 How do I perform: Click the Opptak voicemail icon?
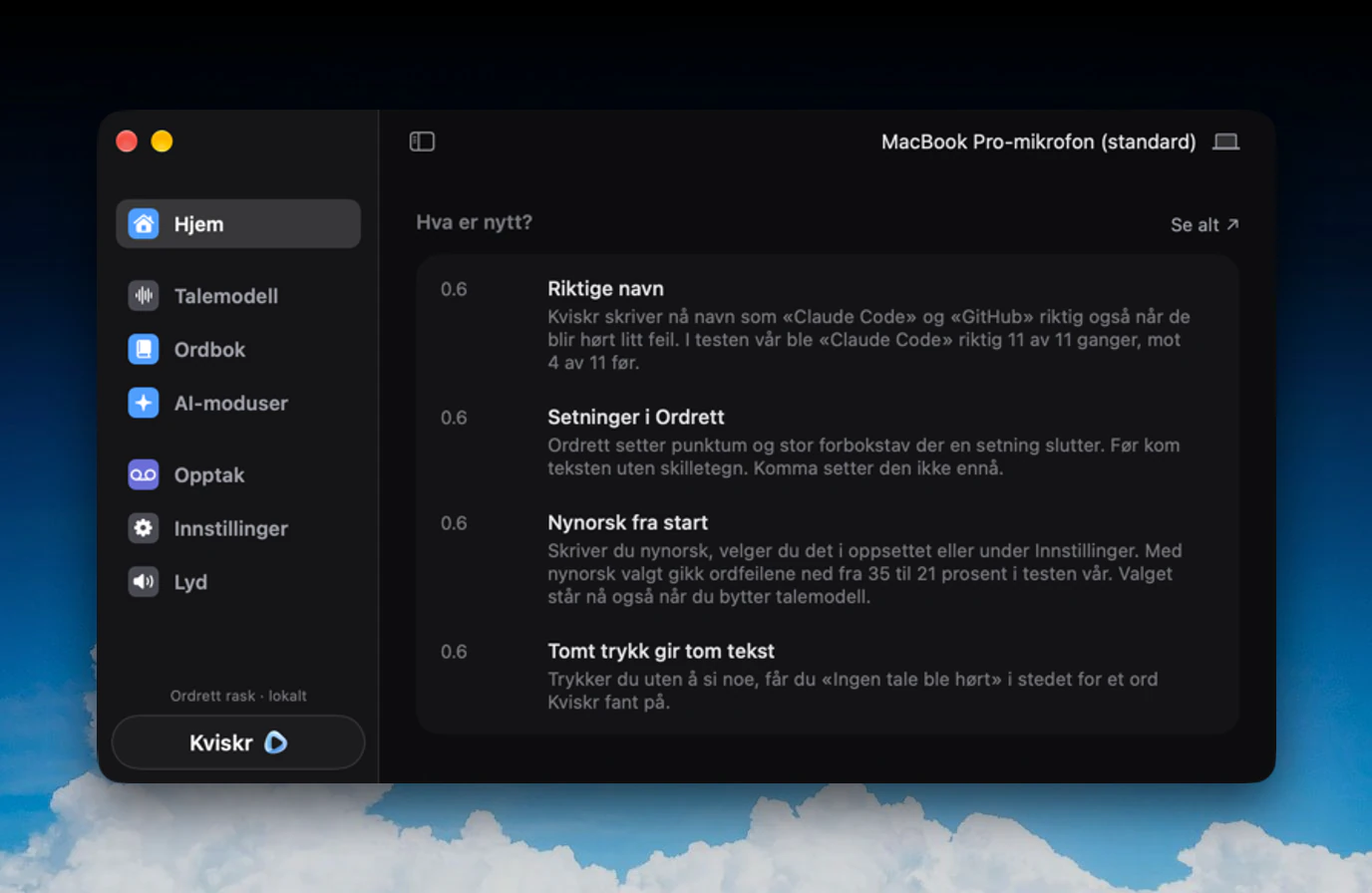tap(144, 474)
